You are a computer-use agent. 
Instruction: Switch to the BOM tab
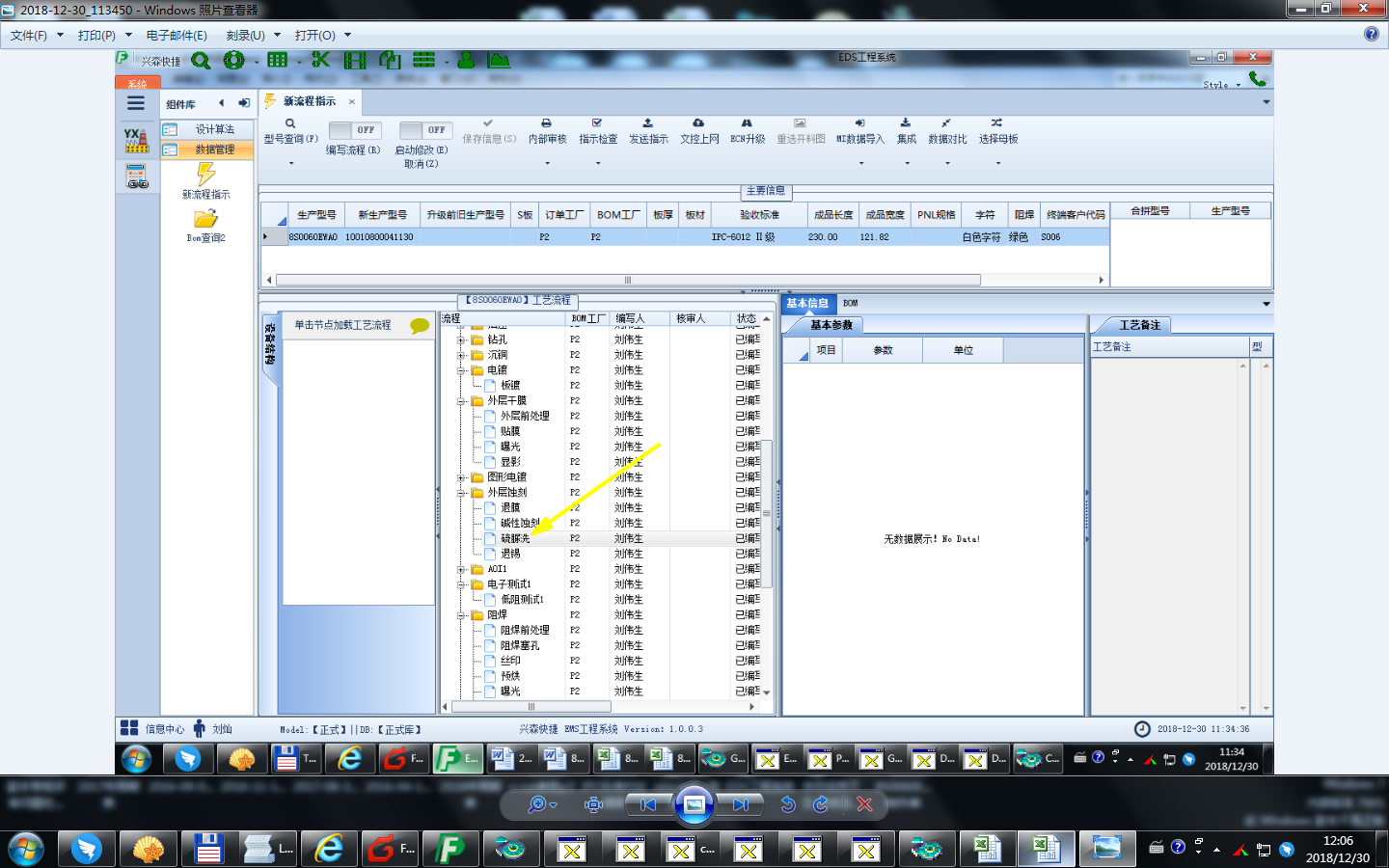(850, 303)
